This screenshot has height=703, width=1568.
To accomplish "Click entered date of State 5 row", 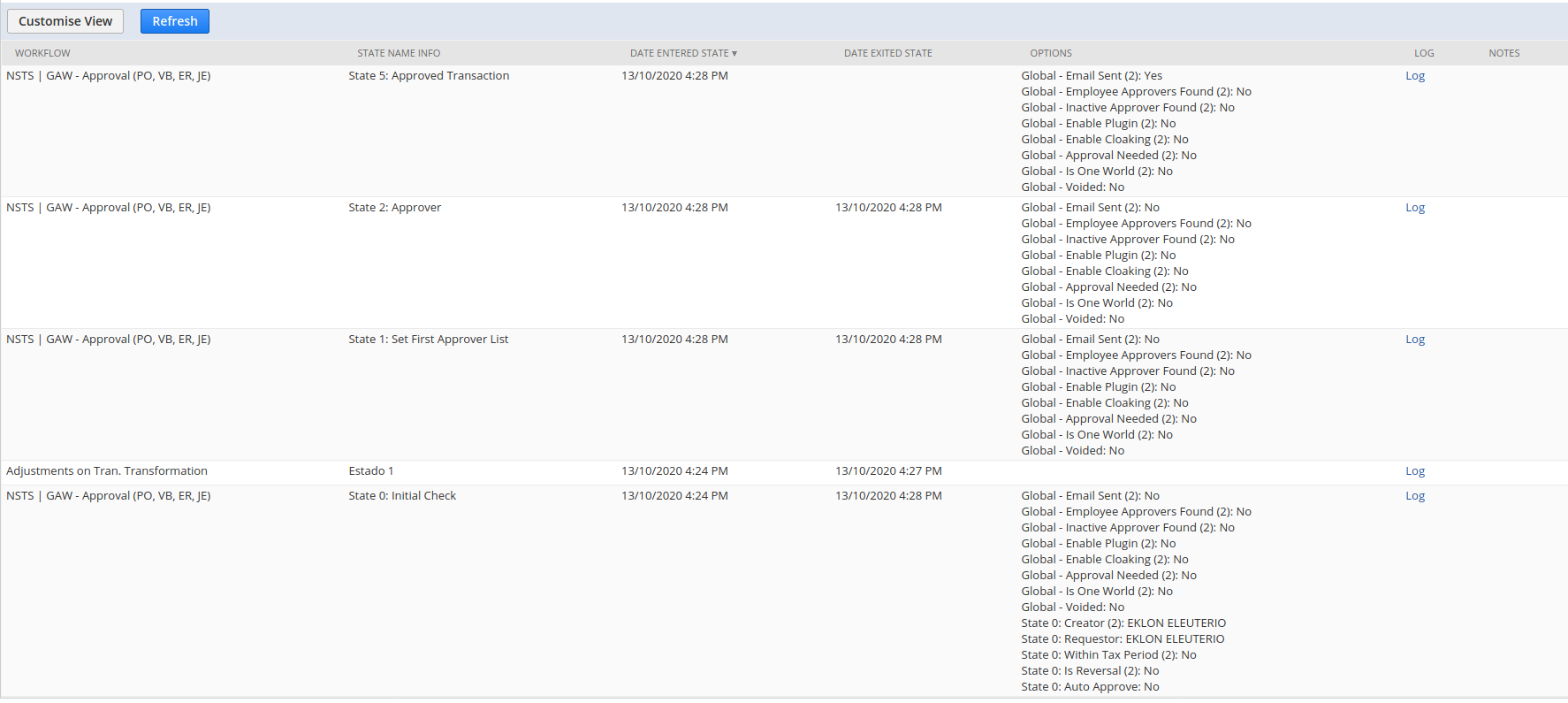I will pos(674,76).
